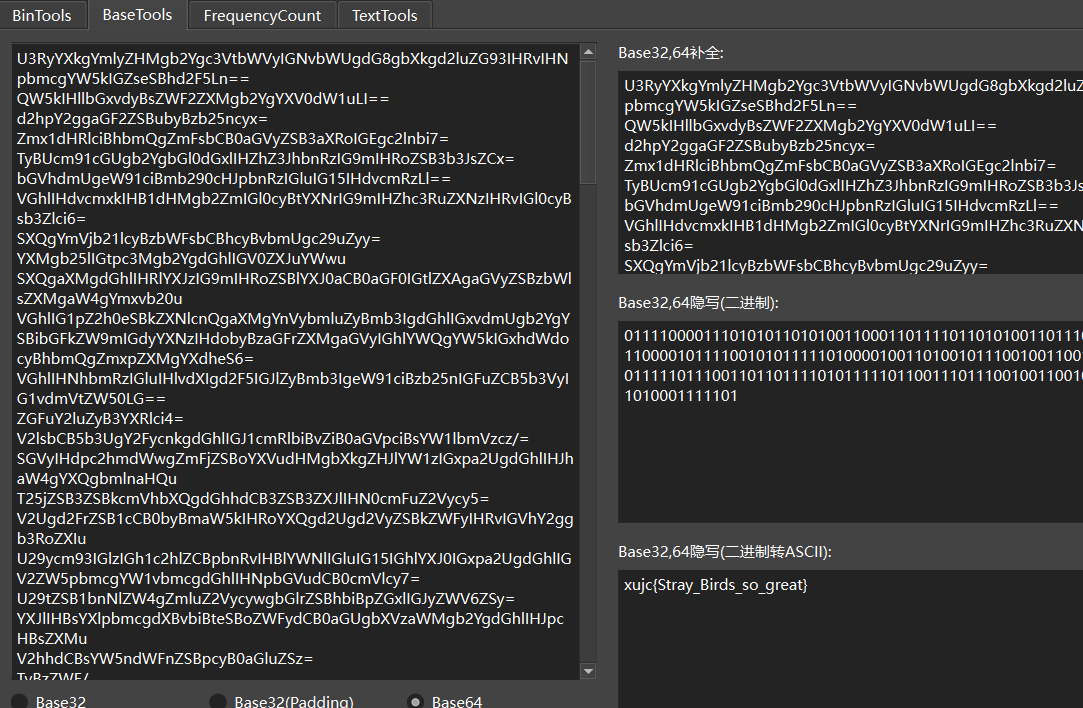The height and width of the screenshot is (708, 1083).
Task: Click the Base32,64隐写(二进制) label
Action: coord(697,302)
